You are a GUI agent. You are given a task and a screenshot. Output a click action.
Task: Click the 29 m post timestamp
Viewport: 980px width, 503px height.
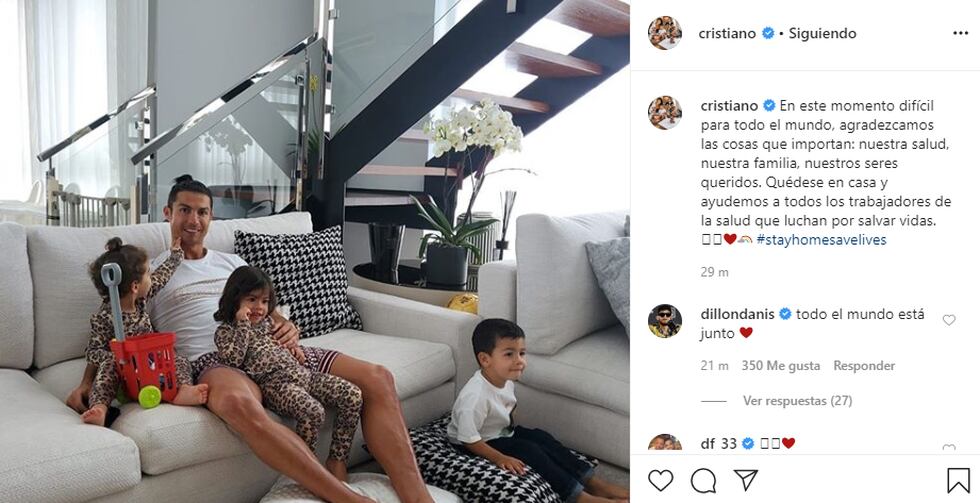[x=714, y=272]
